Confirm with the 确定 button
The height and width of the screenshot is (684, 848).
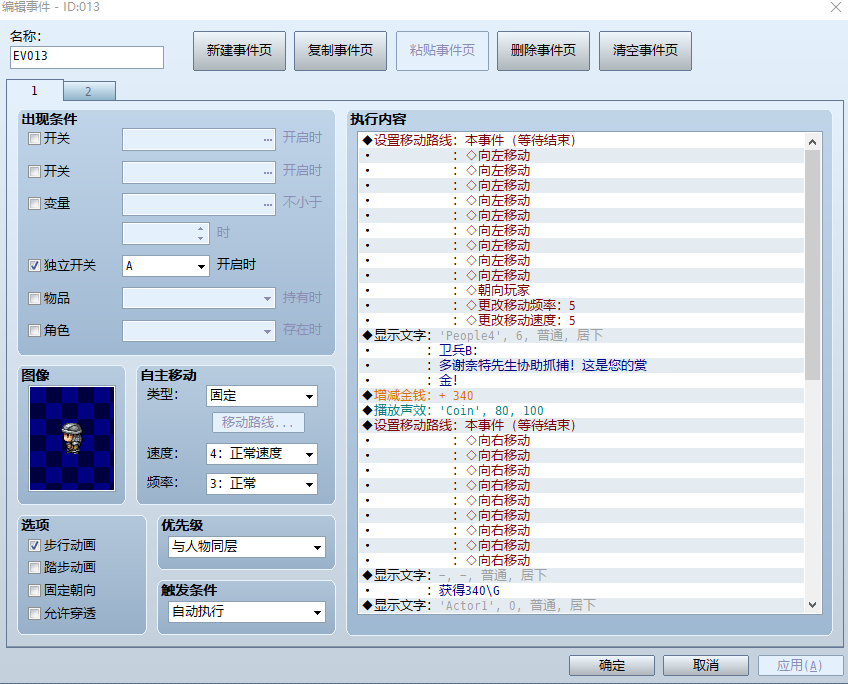(x=612, y=665)
